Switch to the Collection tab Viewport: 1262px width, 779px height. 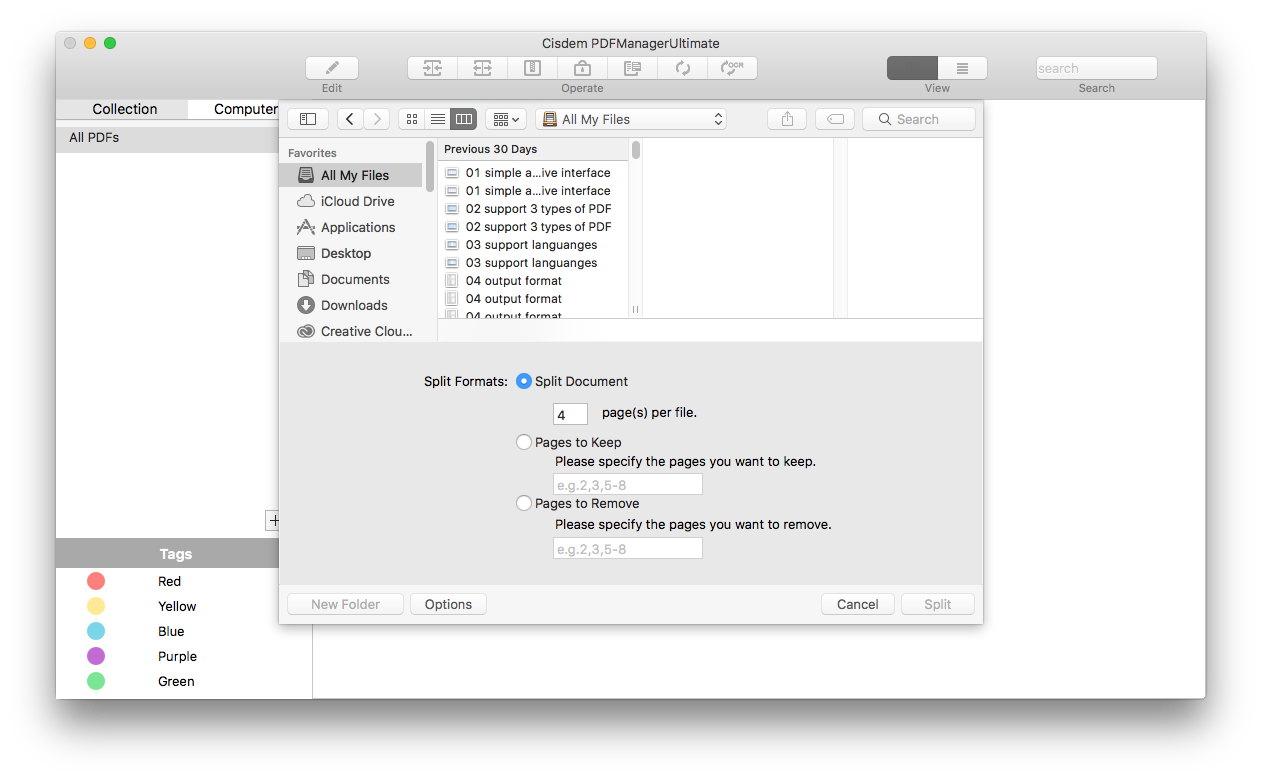(x=125, y=109)
